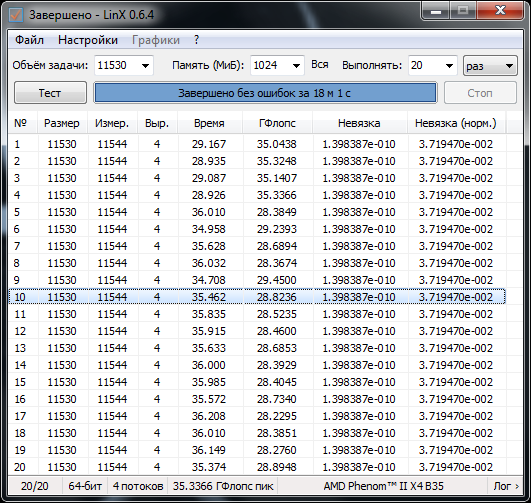Minimize the LinX window

[x=436, y=11]
